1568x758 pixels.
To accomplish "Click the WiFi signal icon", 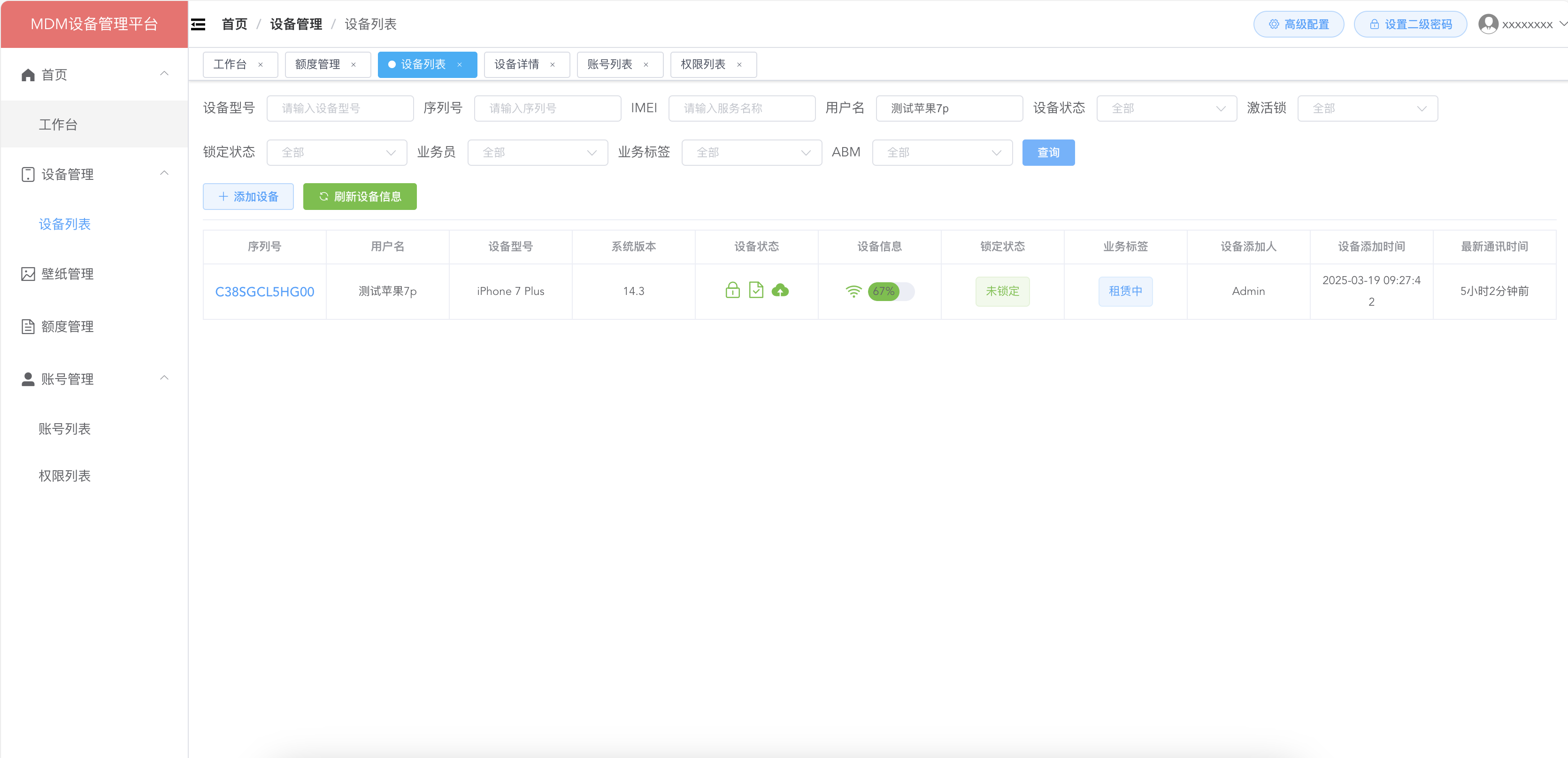I will coord(853,292).
